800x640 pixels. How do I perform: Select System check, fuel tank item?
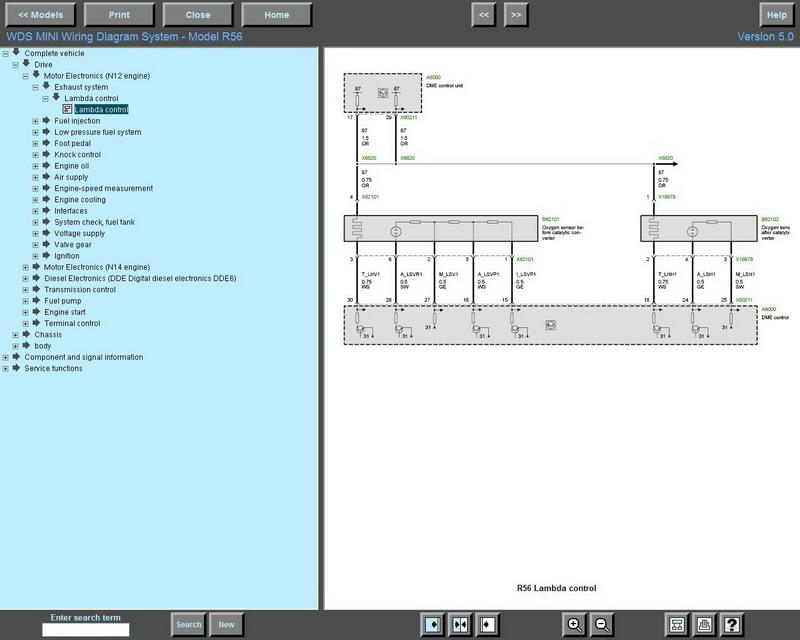(x=94, y=222)
